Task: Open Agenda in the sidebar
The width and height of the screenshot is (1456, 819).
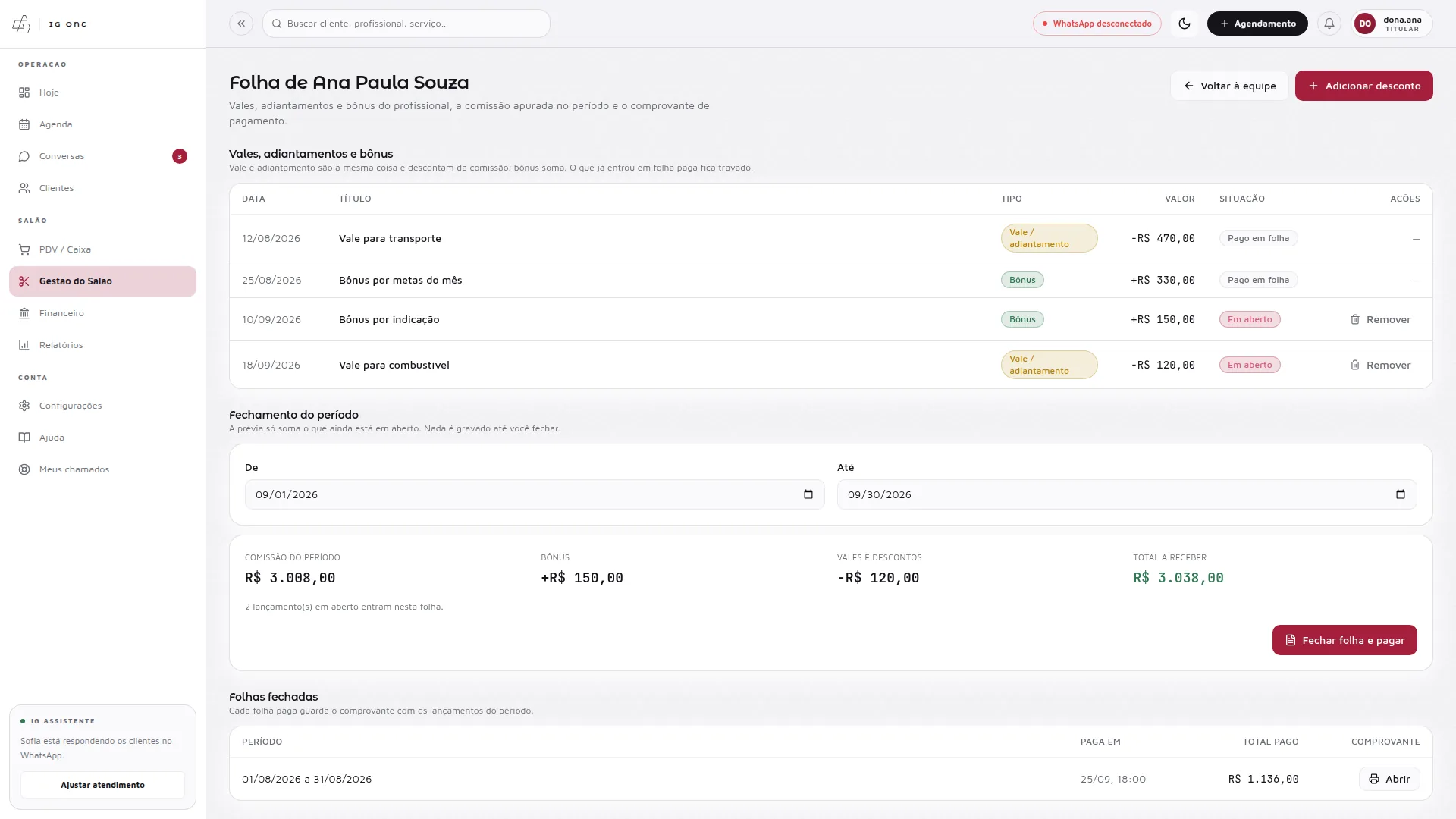Action: point(102,124)
